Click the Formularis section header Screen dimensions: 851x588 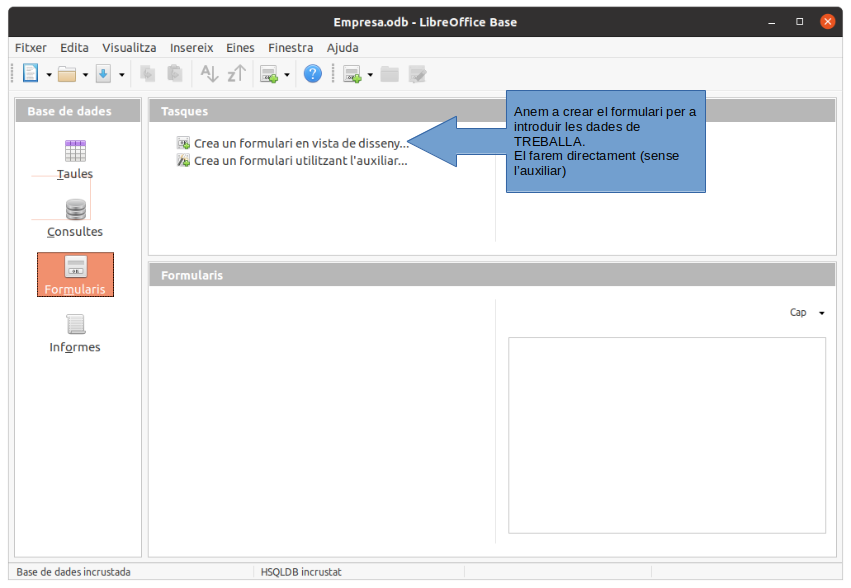[x=492, y=275]
